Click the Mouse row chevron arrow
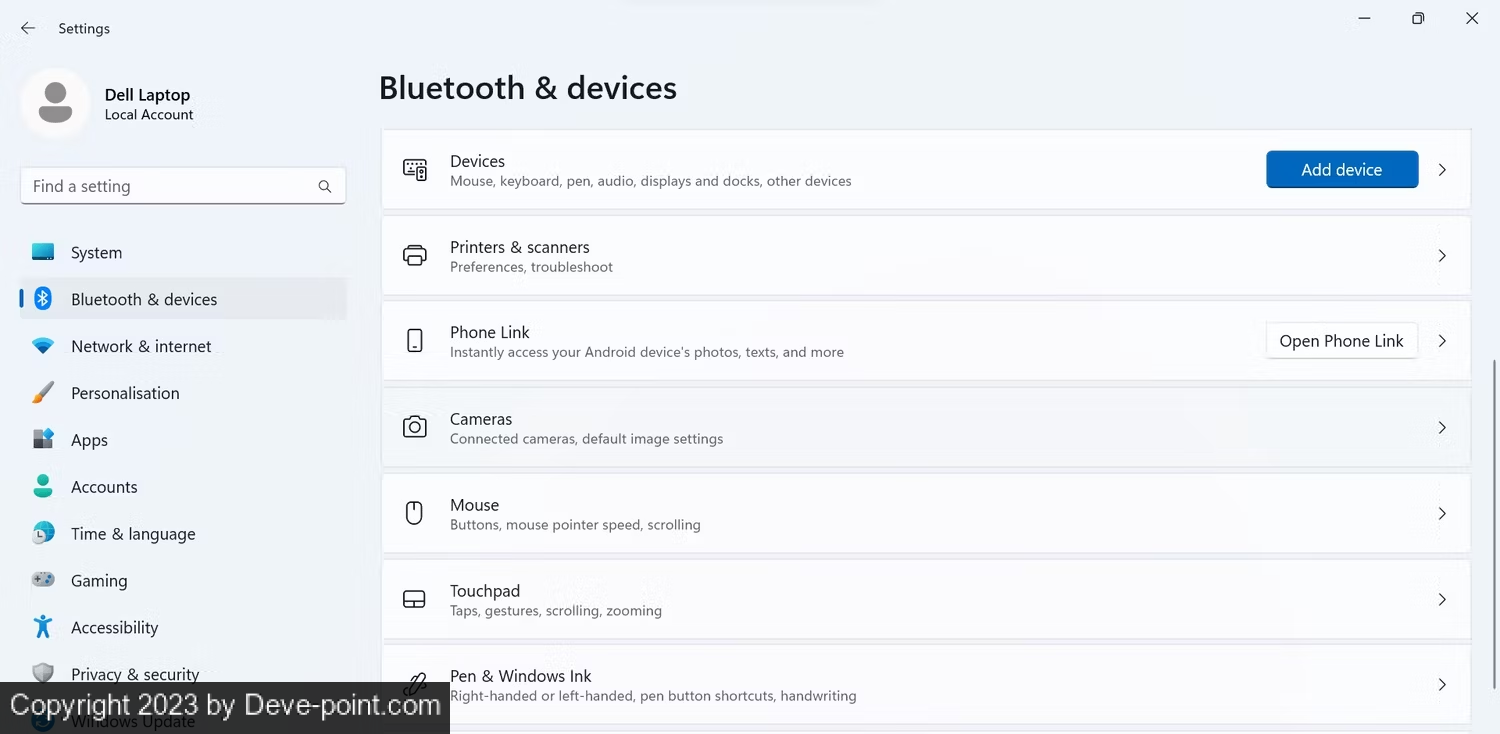This screenshot has width=1500, height=734. [x=1442, y=513]
